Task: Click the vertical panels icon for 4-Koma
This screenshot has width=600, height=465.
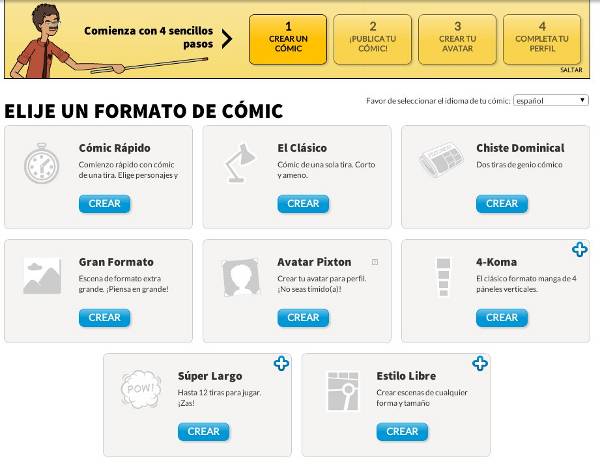Action: (443, 277)
